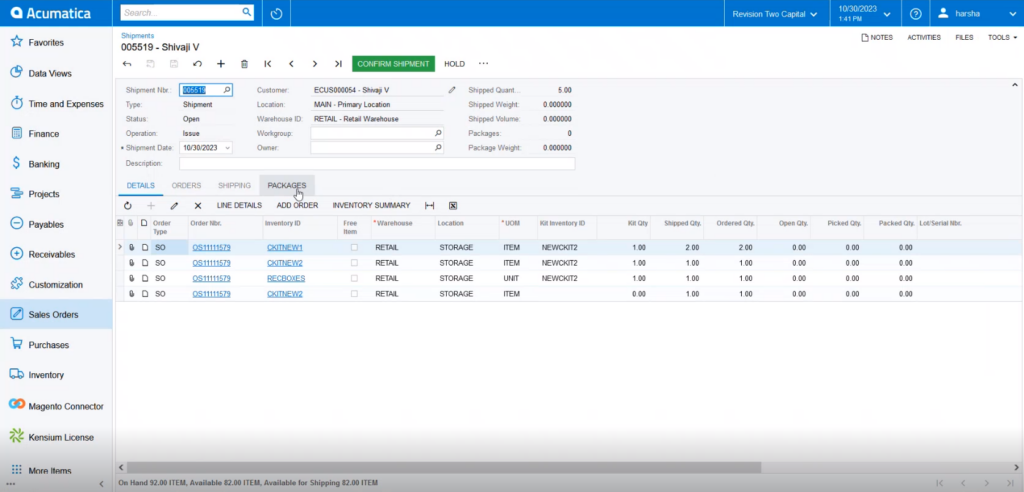Click the Confirm Shipment button
Viewport: 1024px width, 492px height.
pos(393,64)
